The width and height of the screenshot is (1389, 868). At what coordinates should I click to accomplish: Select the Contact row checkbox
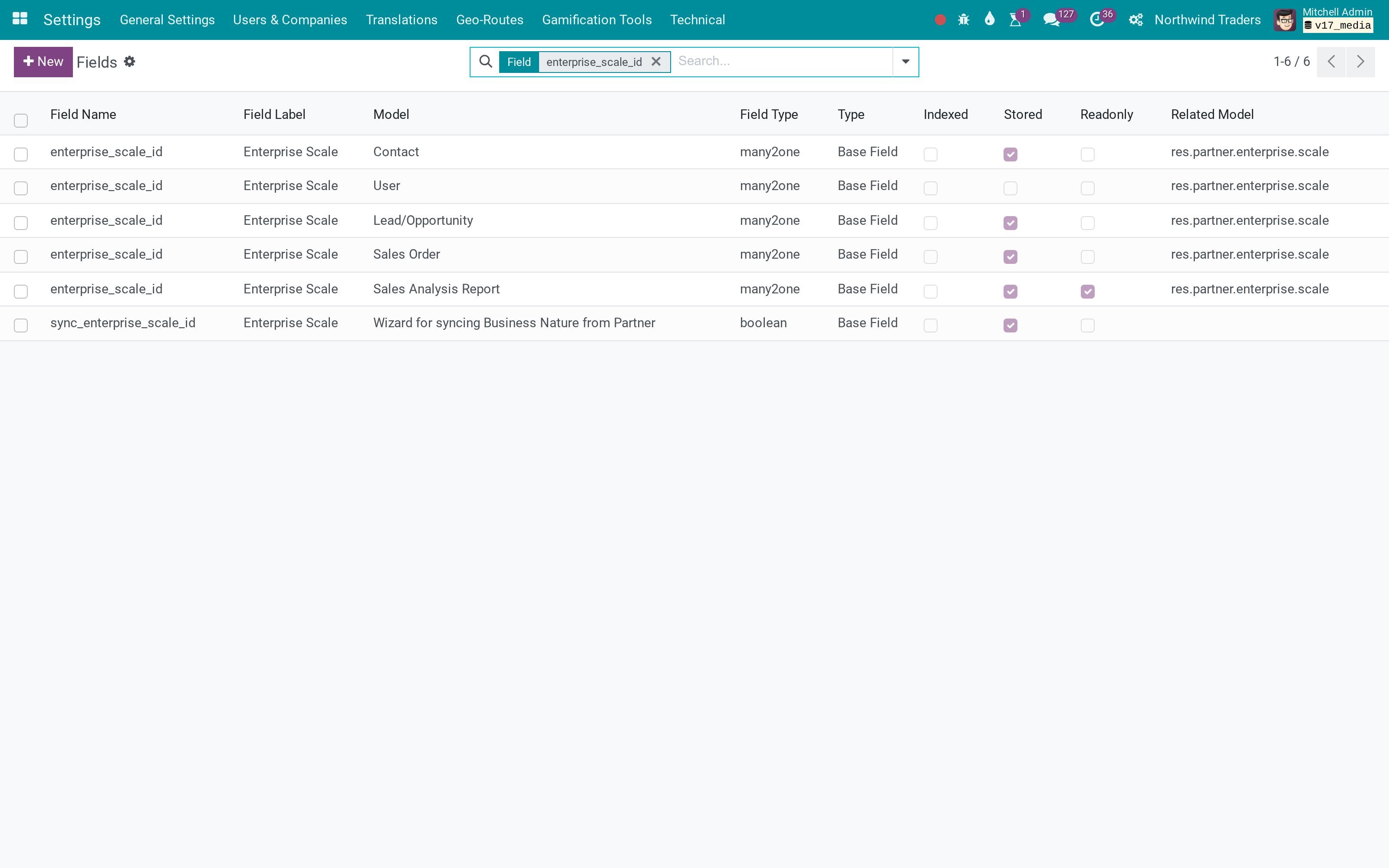(21, 155)
